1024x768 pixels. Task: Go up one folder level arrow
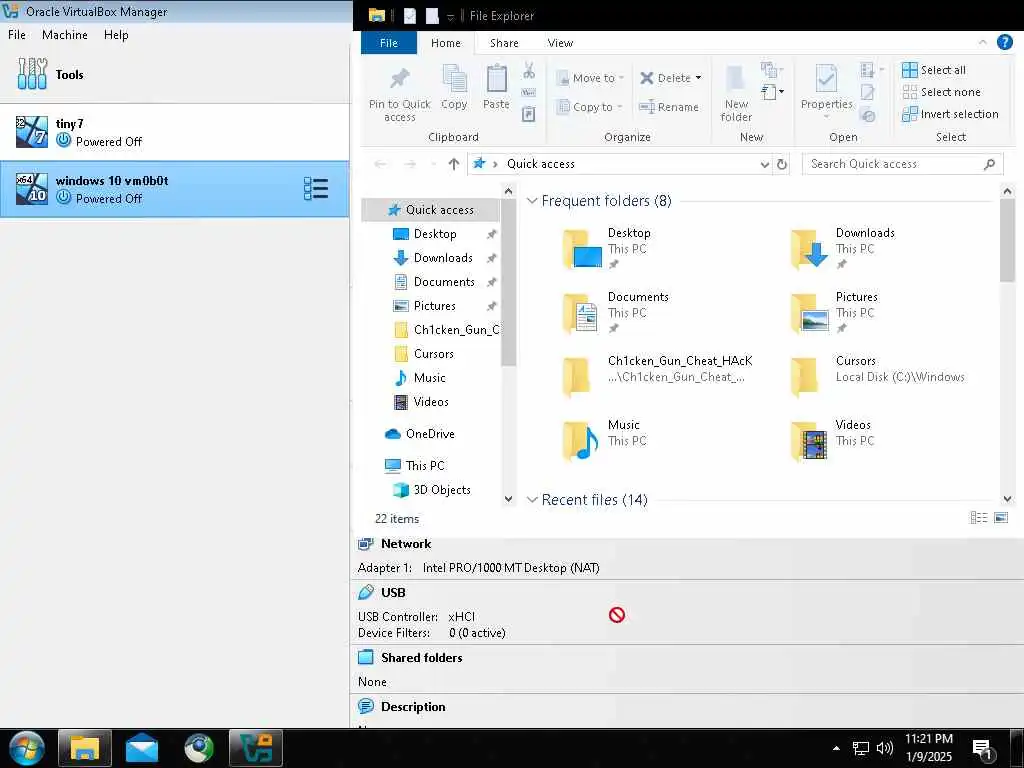tap(454, 164)
